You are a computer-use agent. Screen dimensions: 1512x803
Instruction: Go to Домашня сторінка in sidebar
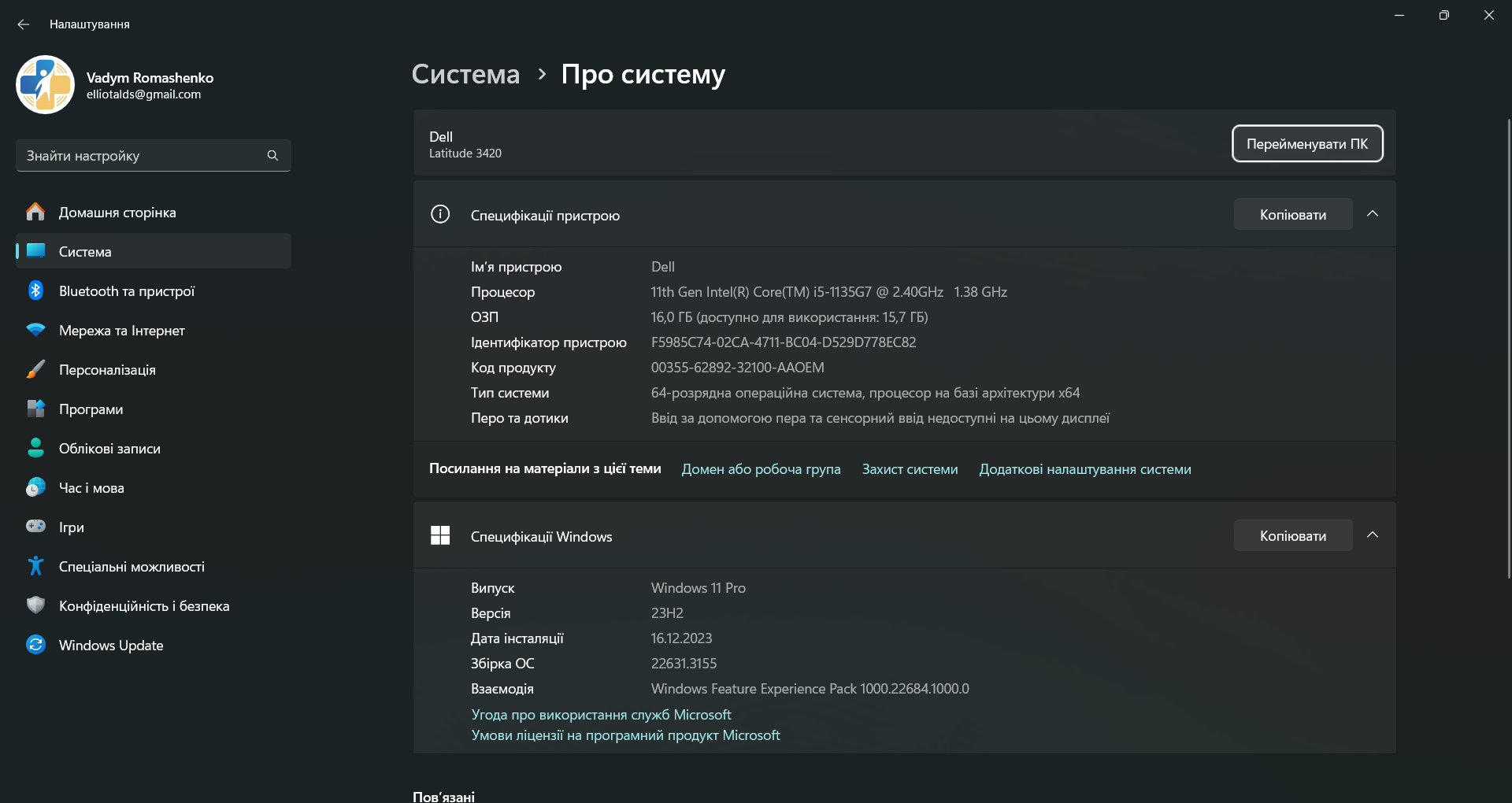coord(117,213)
